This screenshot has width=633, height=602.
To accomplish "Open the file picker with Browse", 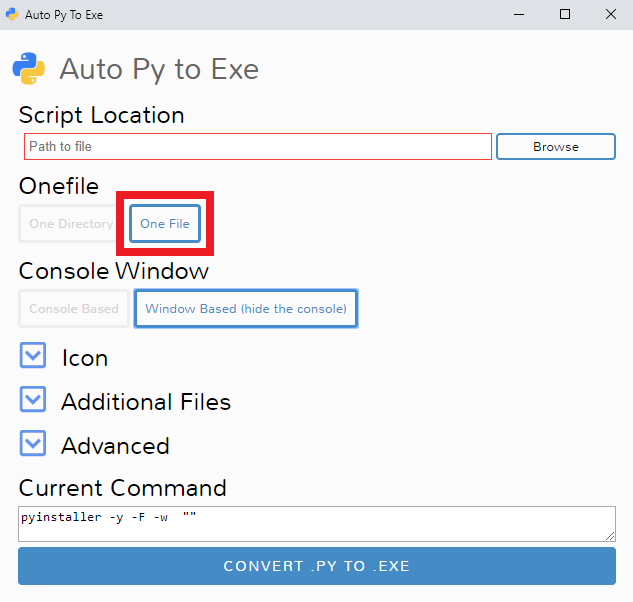I will [x=555, y=147].
